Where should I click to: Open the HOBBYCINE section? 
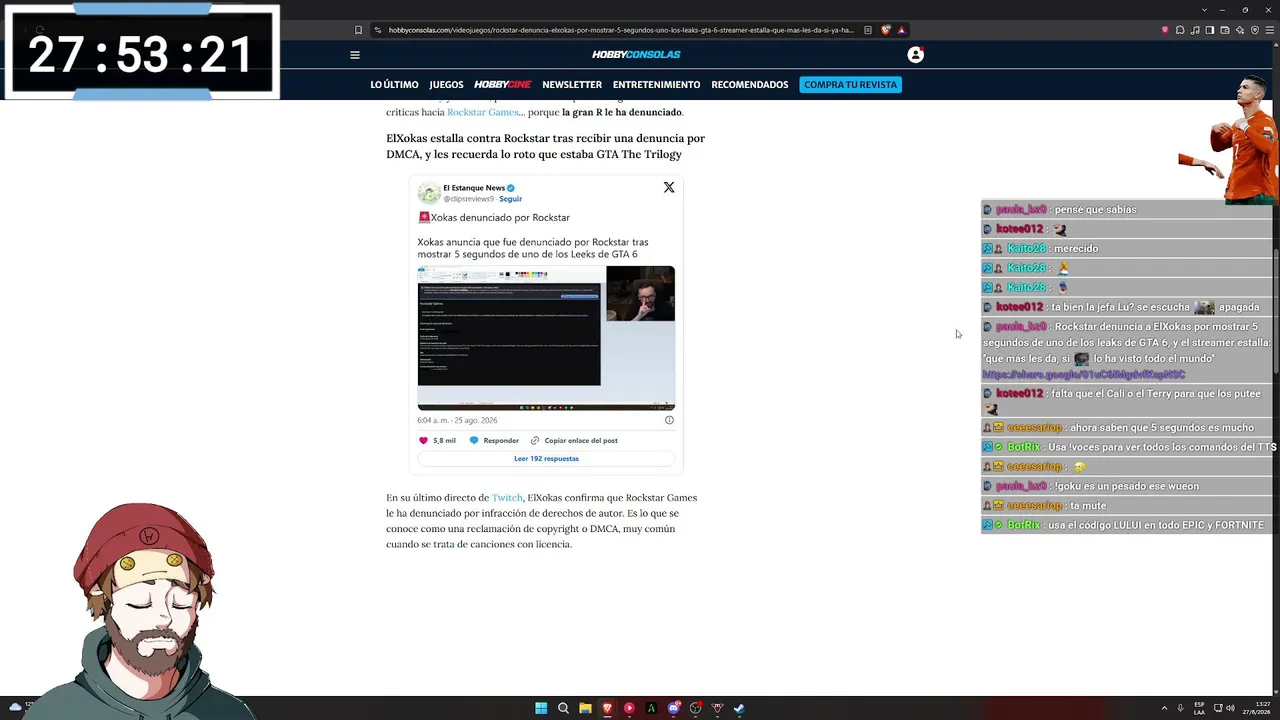tap(502, 85)
